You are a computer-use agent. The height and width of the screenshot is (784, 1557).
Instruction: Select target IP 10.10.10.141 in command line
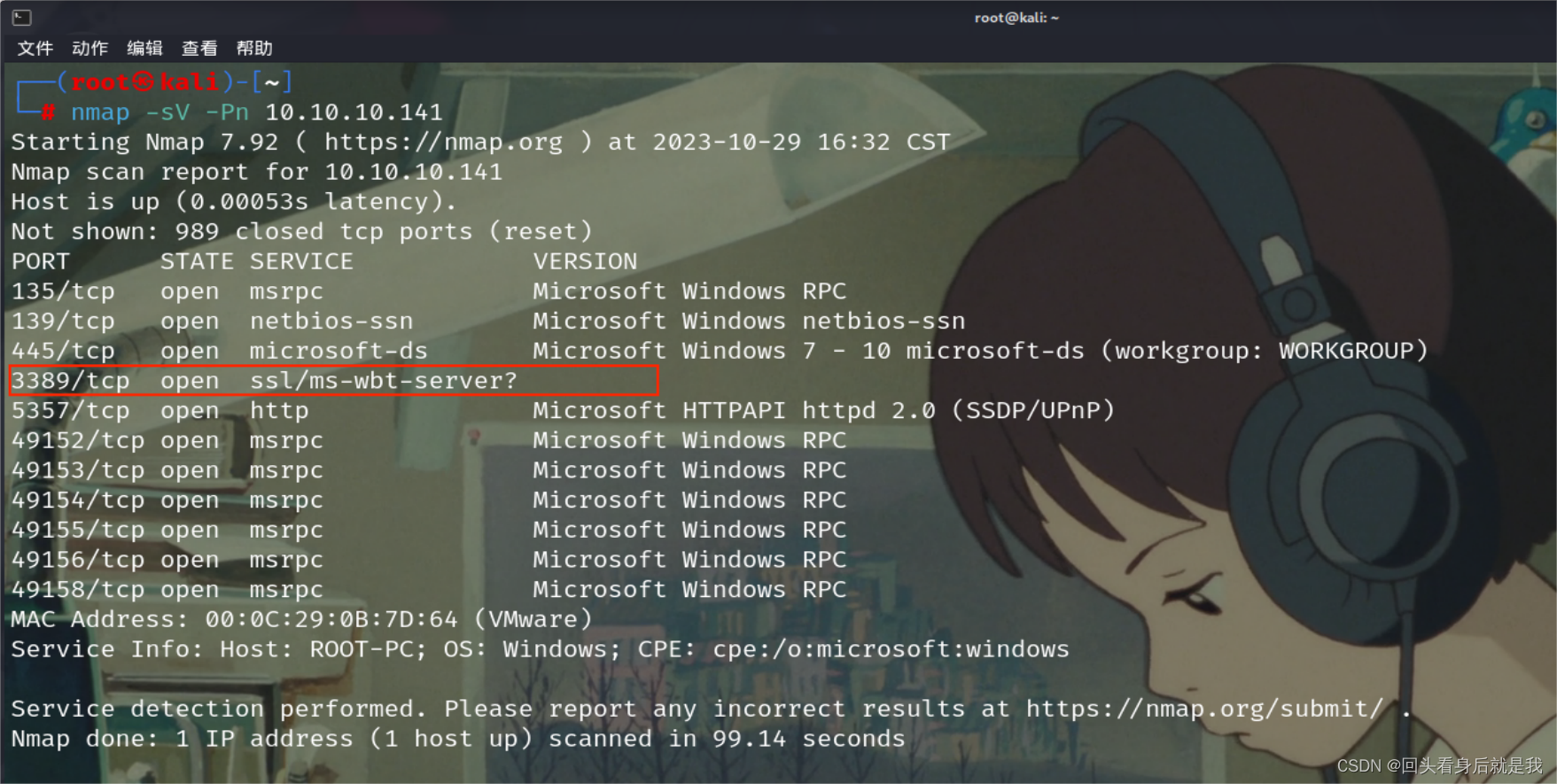coord(354,113)
